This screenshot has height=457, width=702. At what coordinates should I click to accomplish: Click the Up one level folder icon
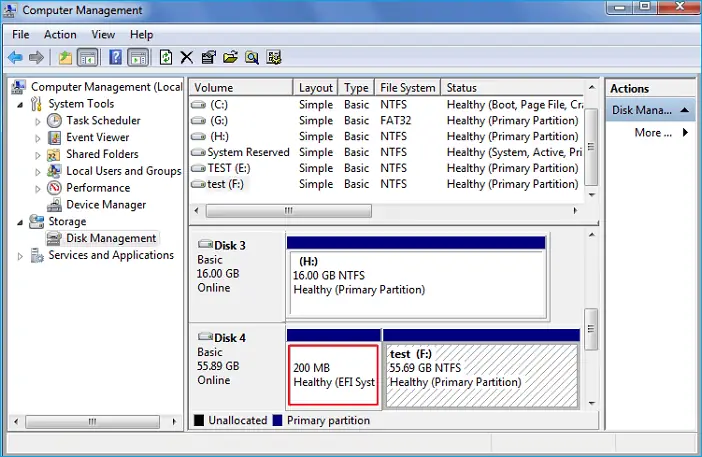click(x=65, y=57)
